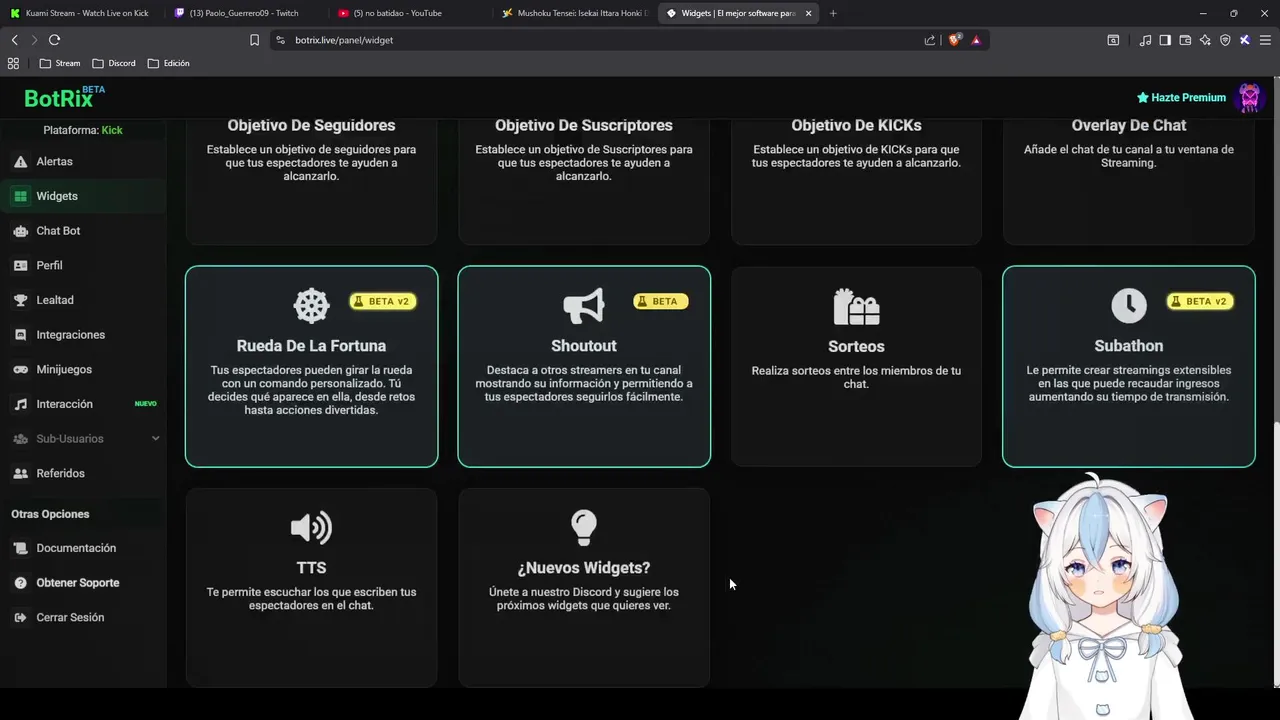
Task: Open the Brave Shields lion icon
Action: tap(954, 40)
